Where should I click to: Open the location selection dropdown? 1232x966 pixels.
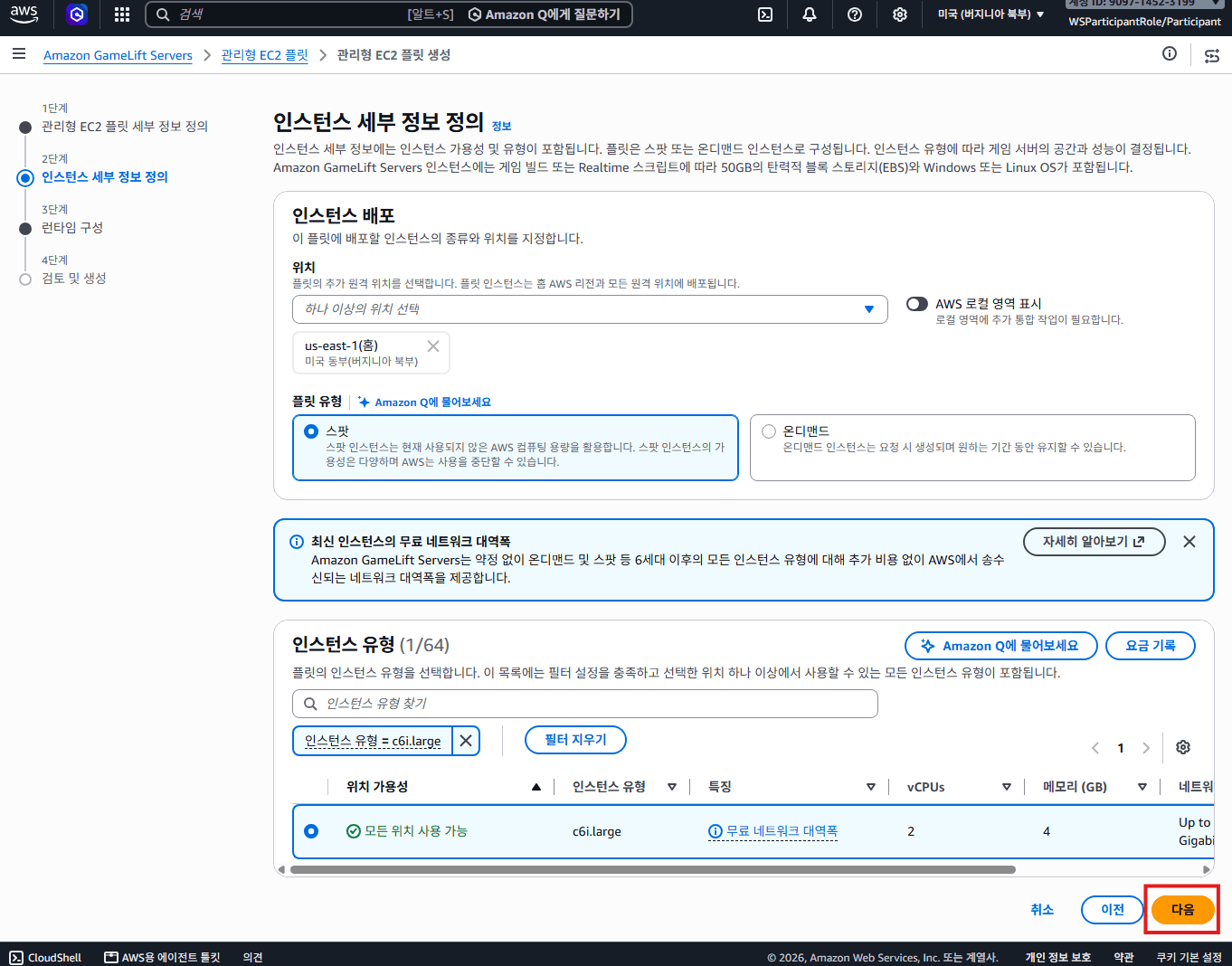coord(590,309)
